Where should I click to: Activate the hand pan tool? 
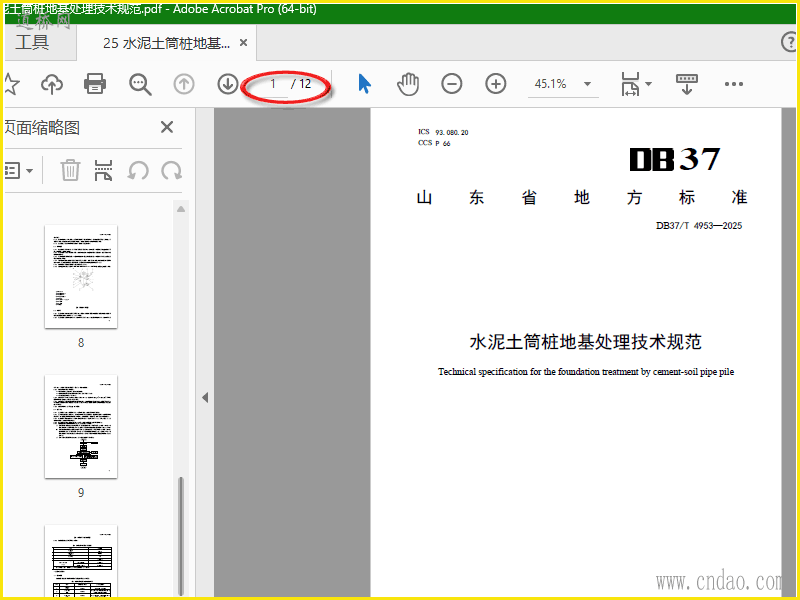pos(408,84)
